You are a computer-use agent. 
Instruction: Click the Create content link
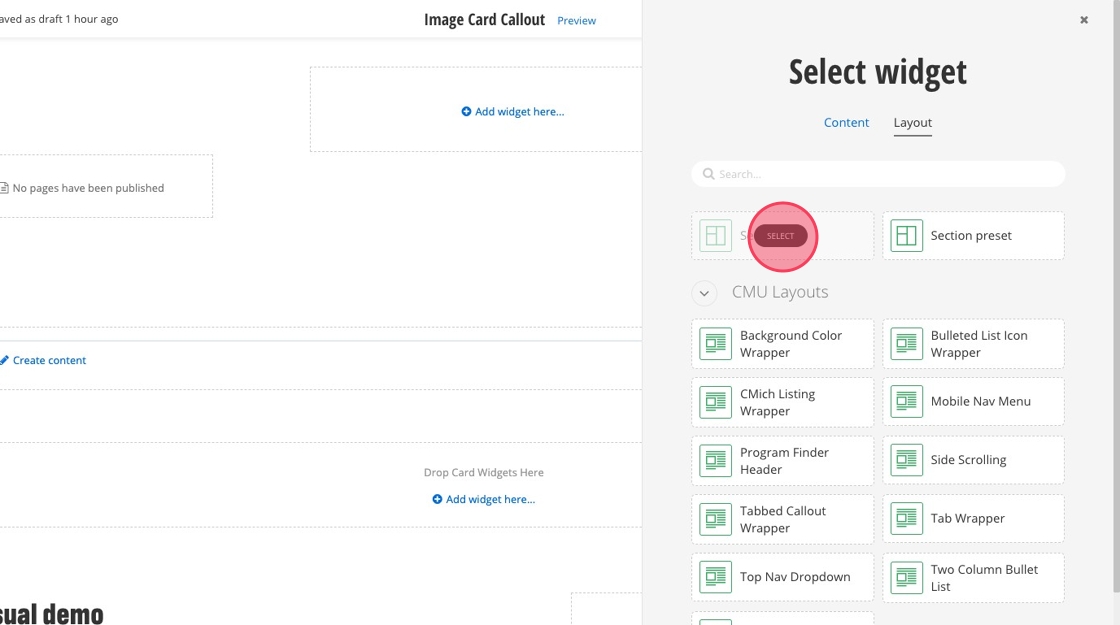click(49, 360)
